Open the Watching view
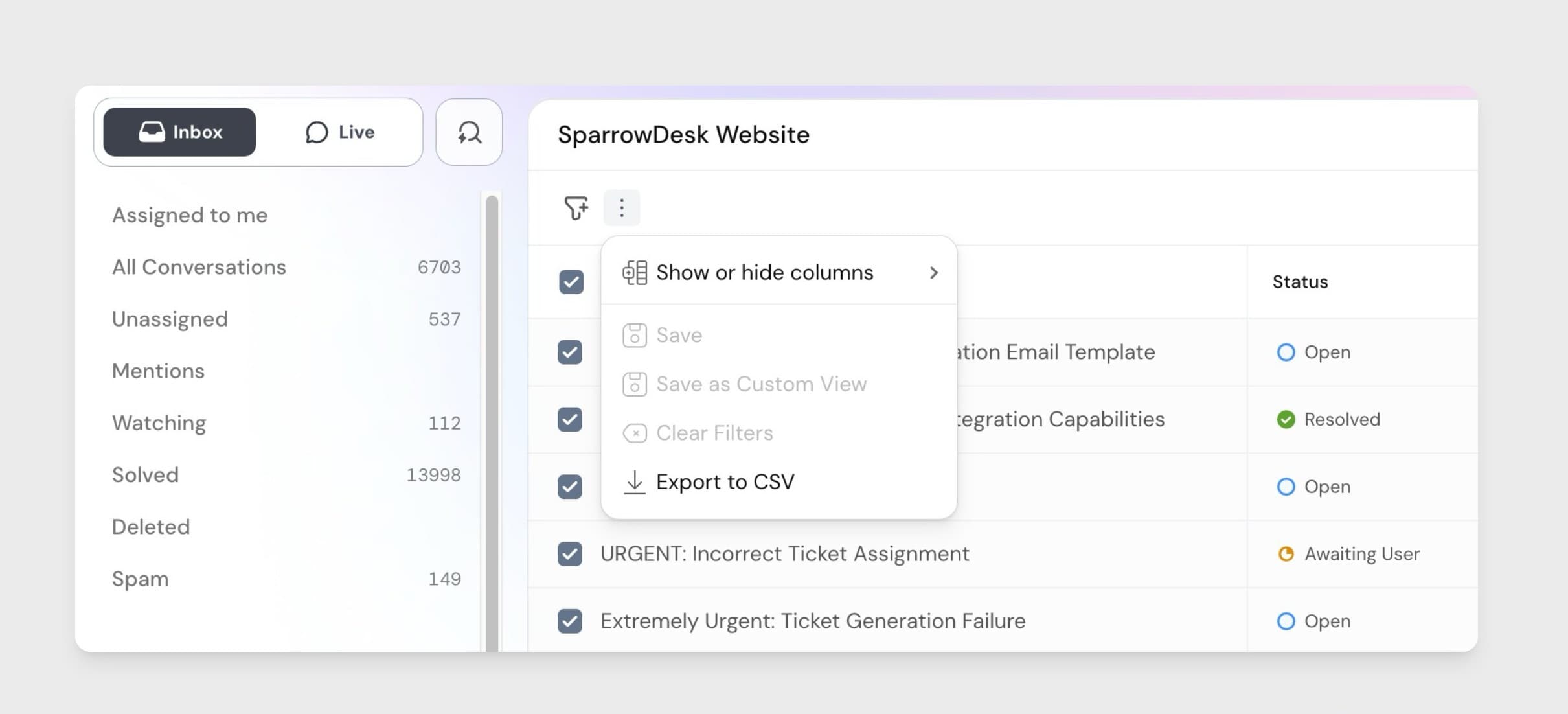 point(286,423)
